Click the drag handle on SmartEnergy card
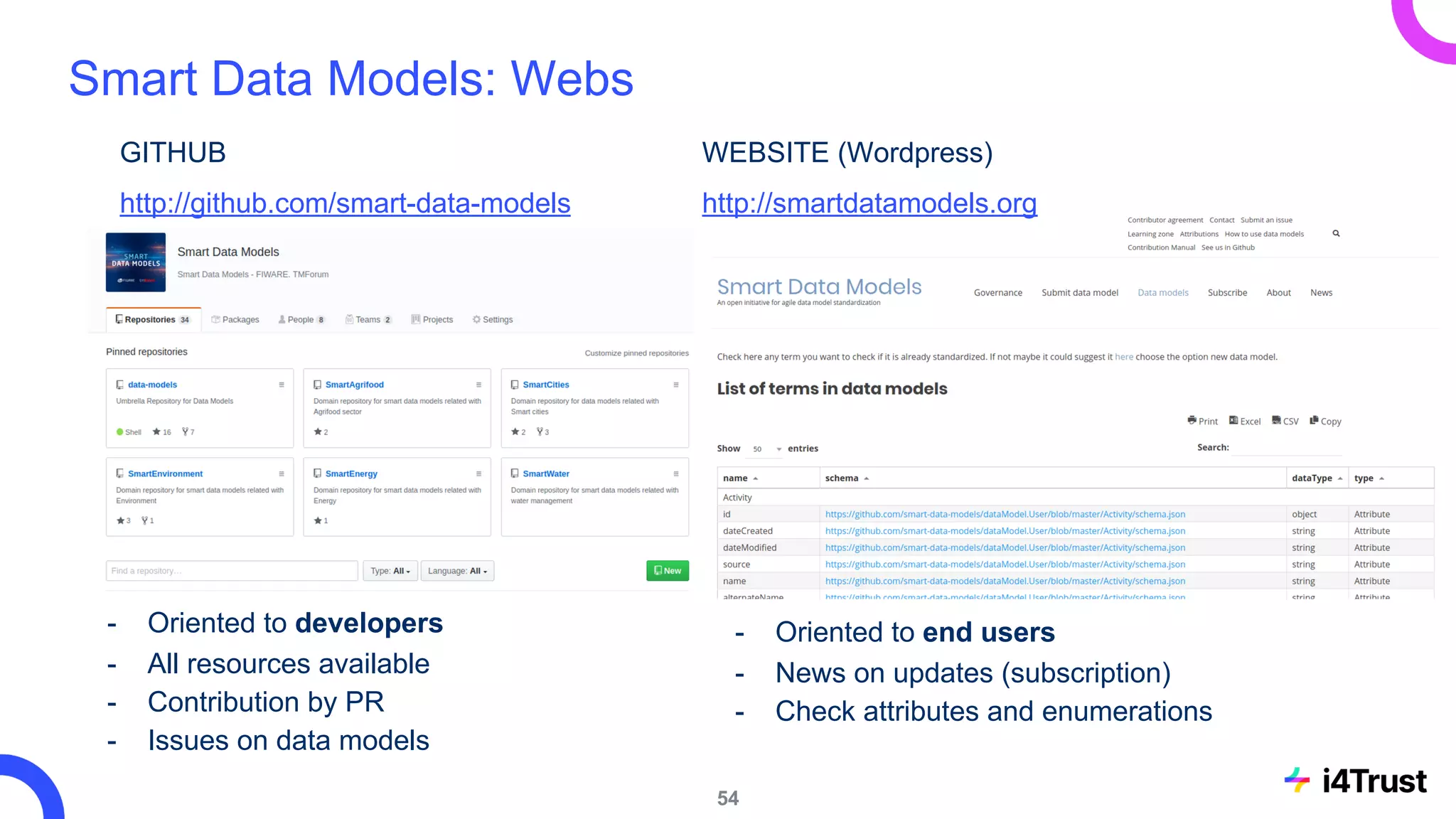Viewport: 1456px width, 819px height. click(478, 474)
